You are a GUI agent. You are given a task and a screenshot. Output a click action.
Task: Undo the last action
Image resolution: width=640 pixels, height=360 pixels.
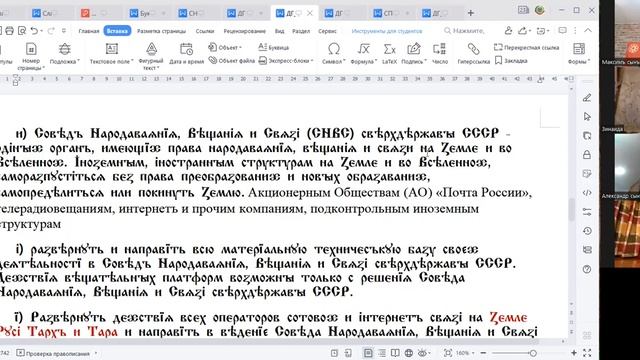34,31
